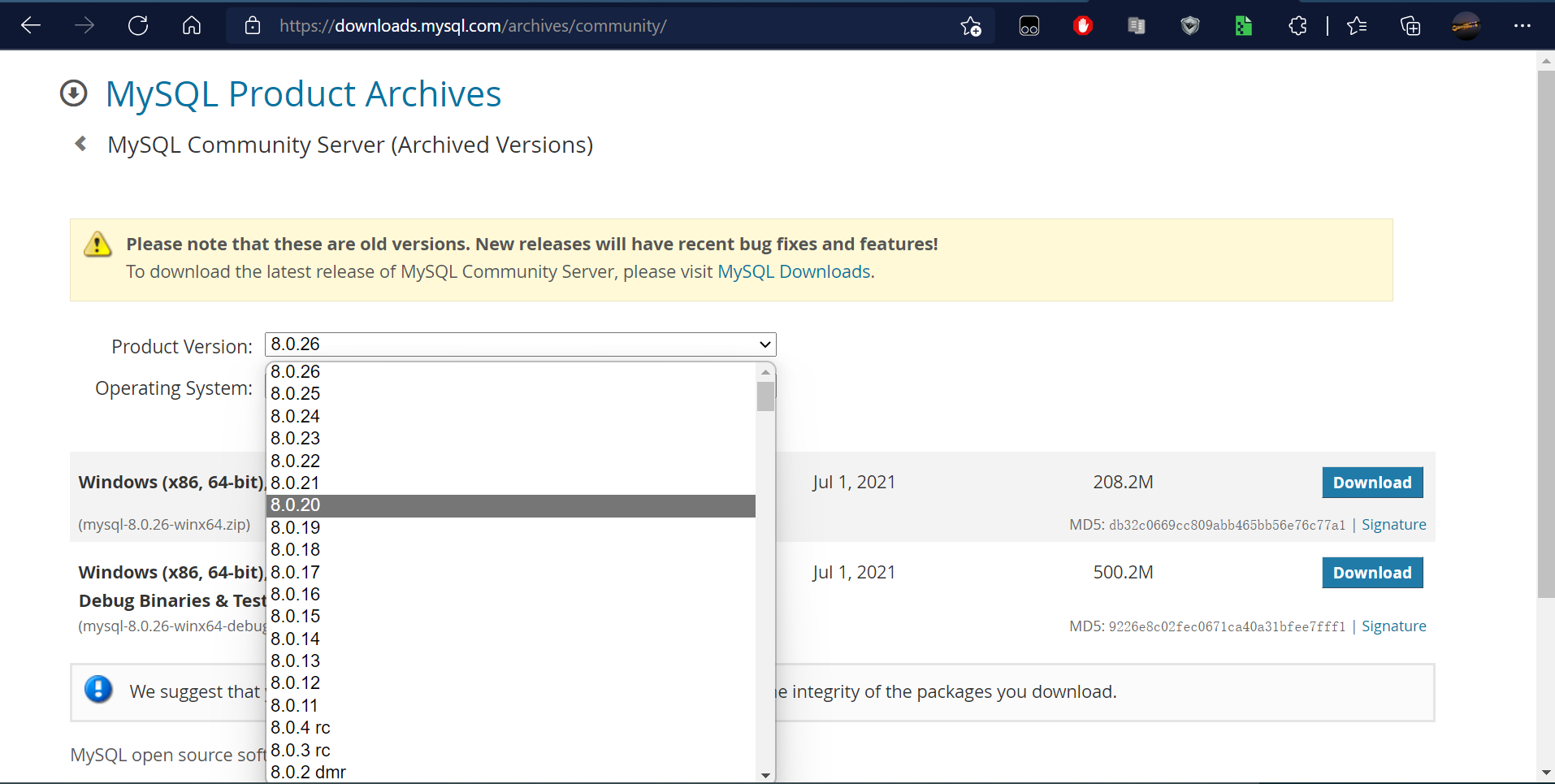Go back with the browser back arrow
Image resolution: width=1555 pixels, height=784 pixels.
[31, 26]
